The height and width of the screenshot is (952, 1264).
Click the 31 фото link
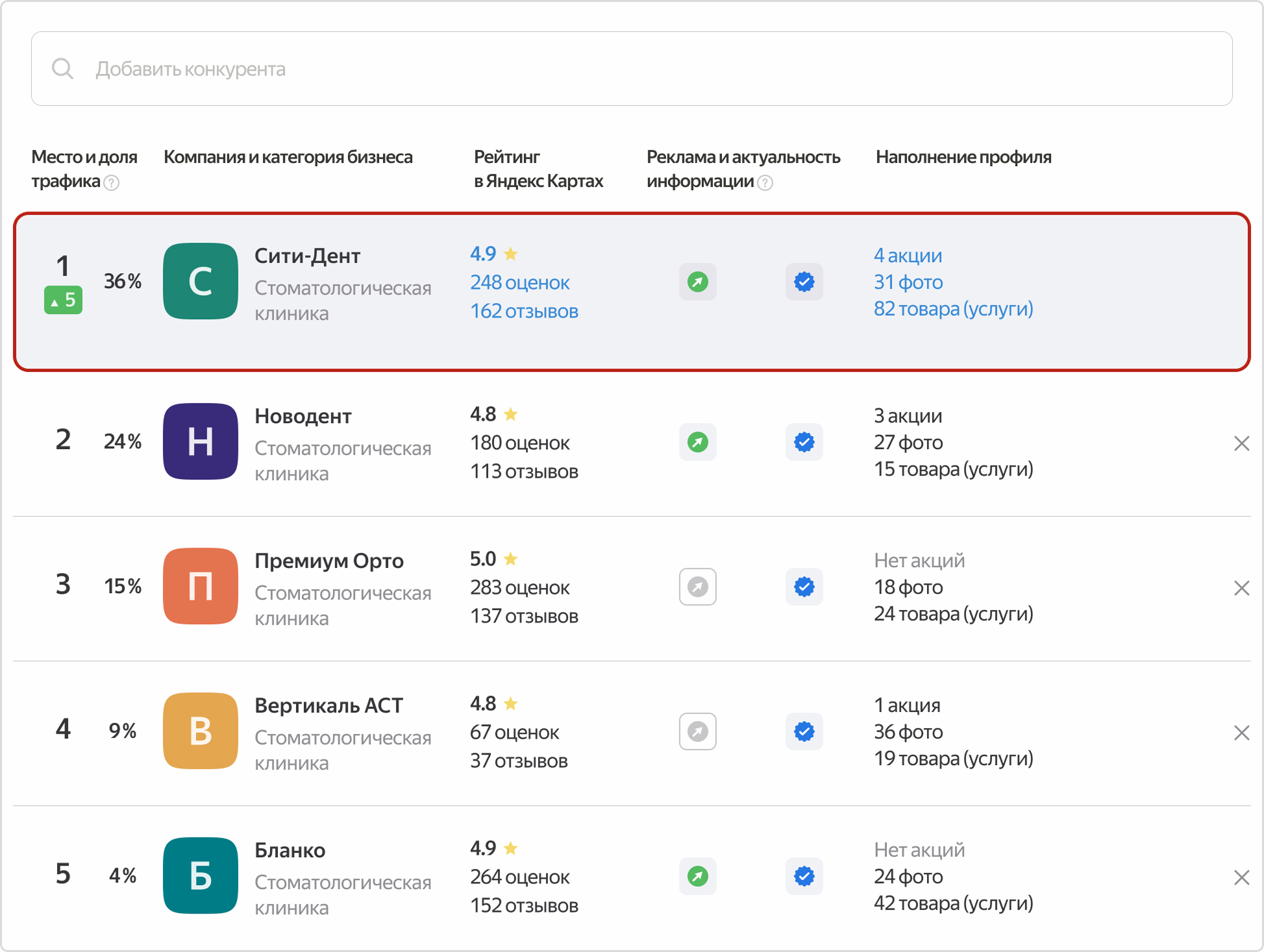[908, 282]
